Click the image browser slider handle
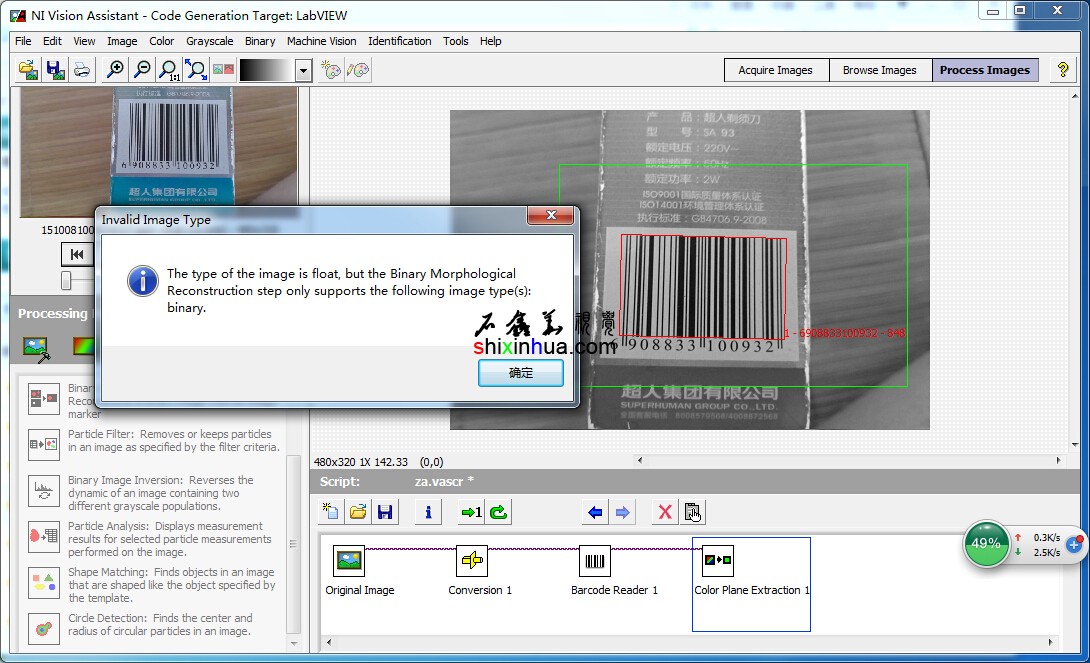The image size is (1090, 663). click(66, 280)
